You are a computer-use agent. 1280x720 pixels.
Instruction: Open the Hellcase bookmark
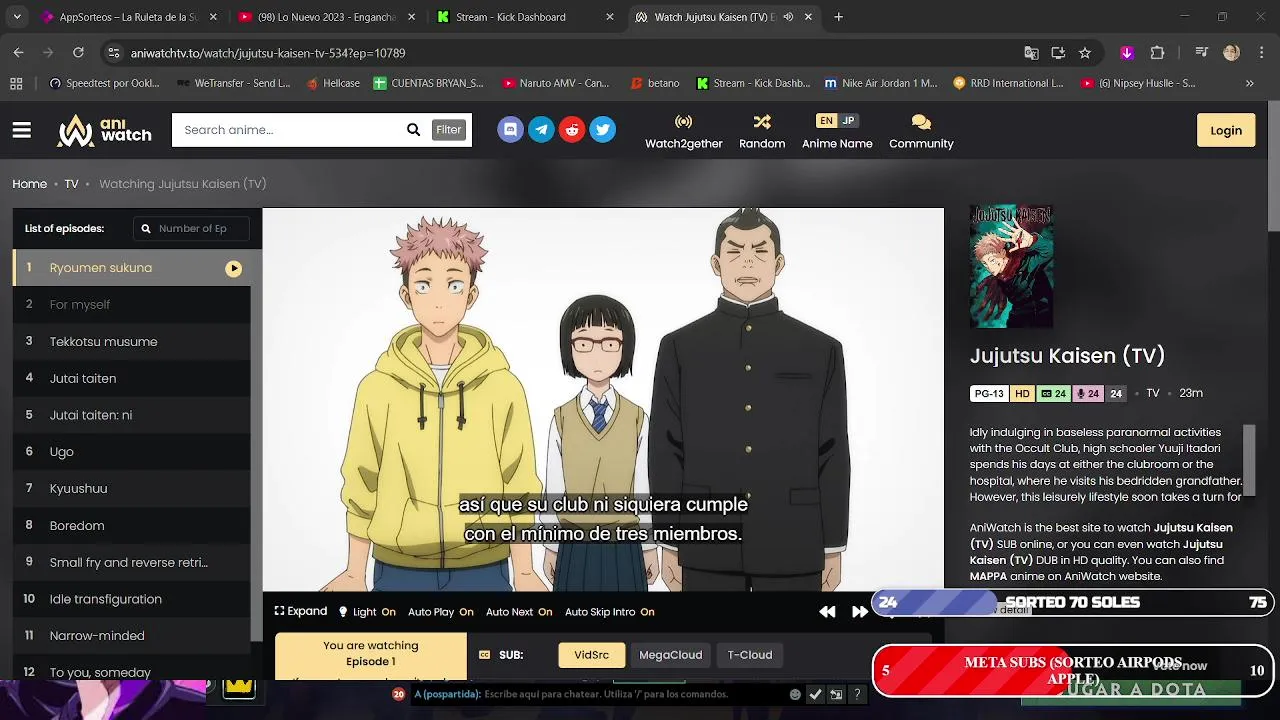(332, 83)
